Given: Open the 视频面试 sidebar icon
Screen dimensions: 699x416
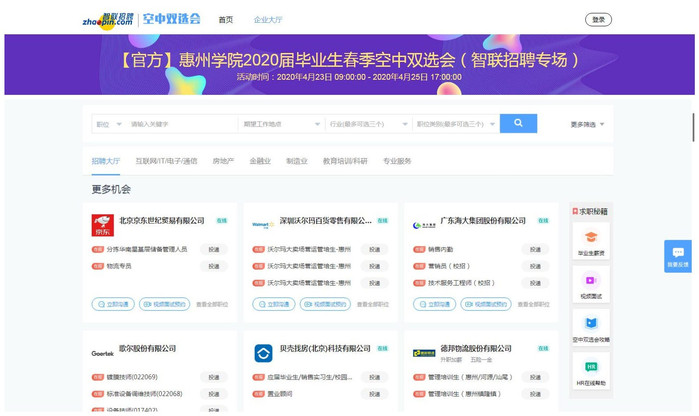Looking at the screenshot, I should 590,282.
